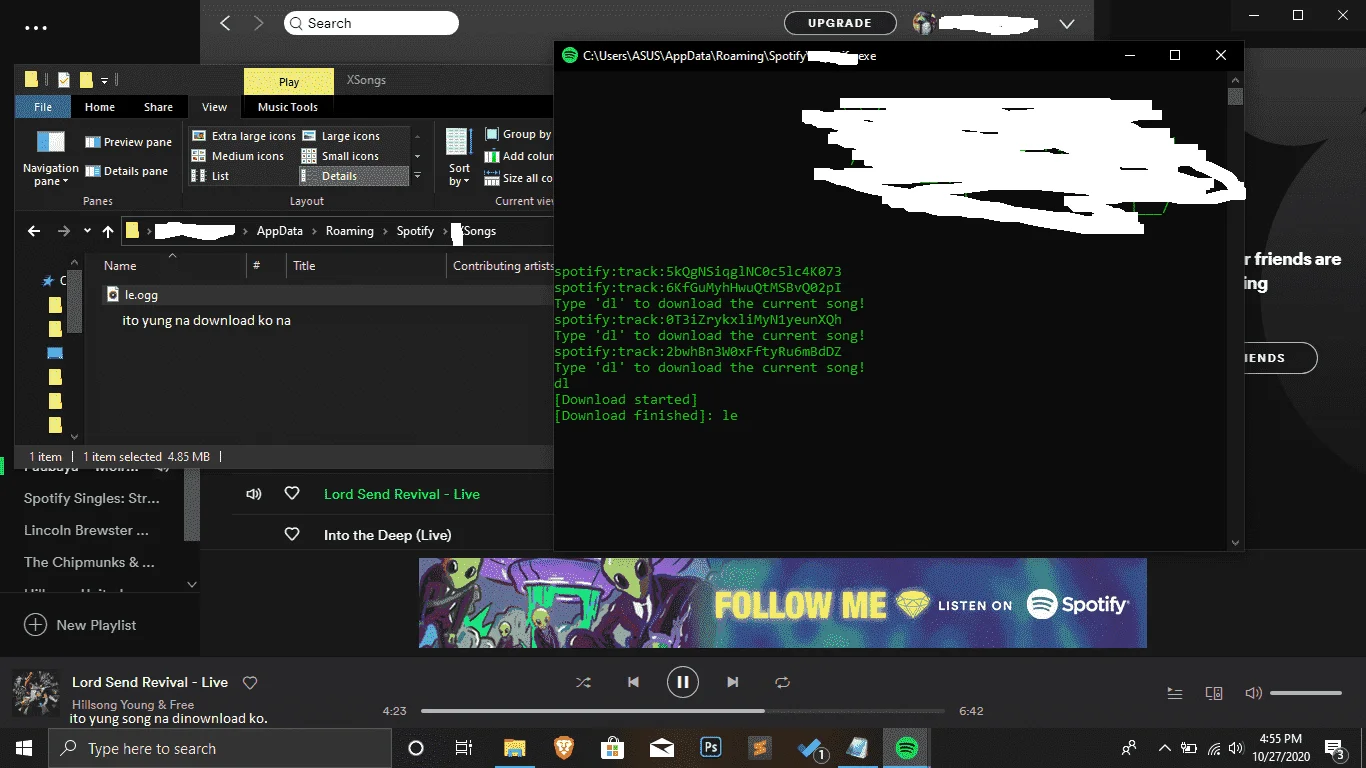Save Lord Send Revival track-row heart
The image size is (1366, 768).
click(x=292, y=494)
